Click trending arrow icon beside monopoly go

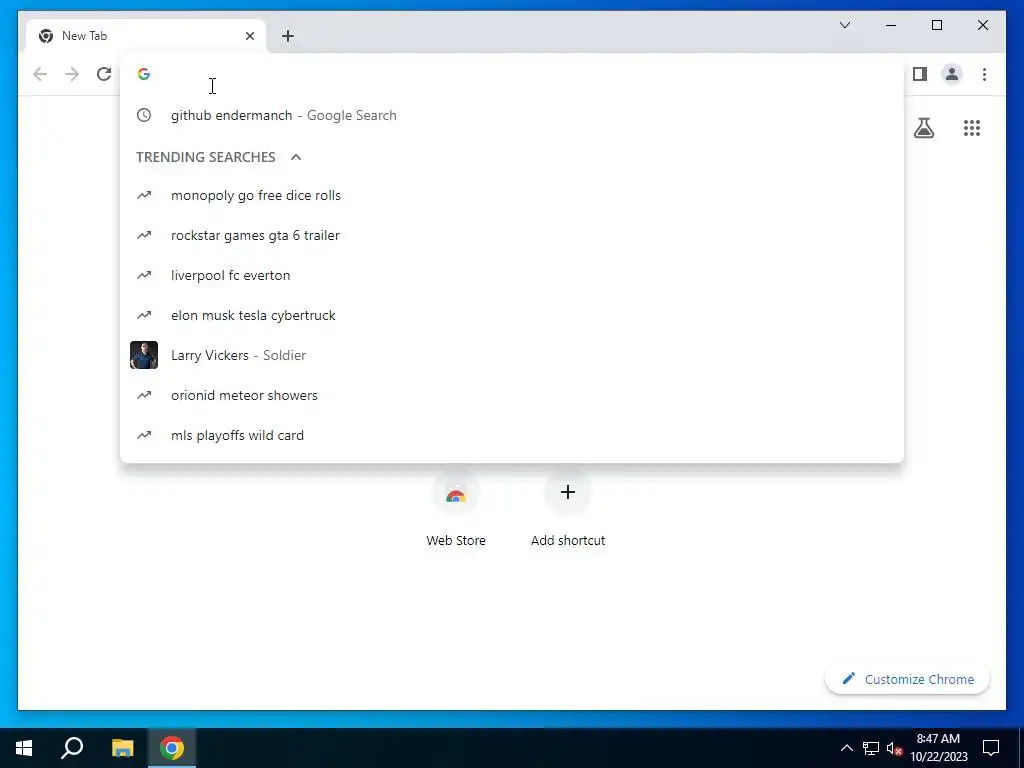point(144,195)
